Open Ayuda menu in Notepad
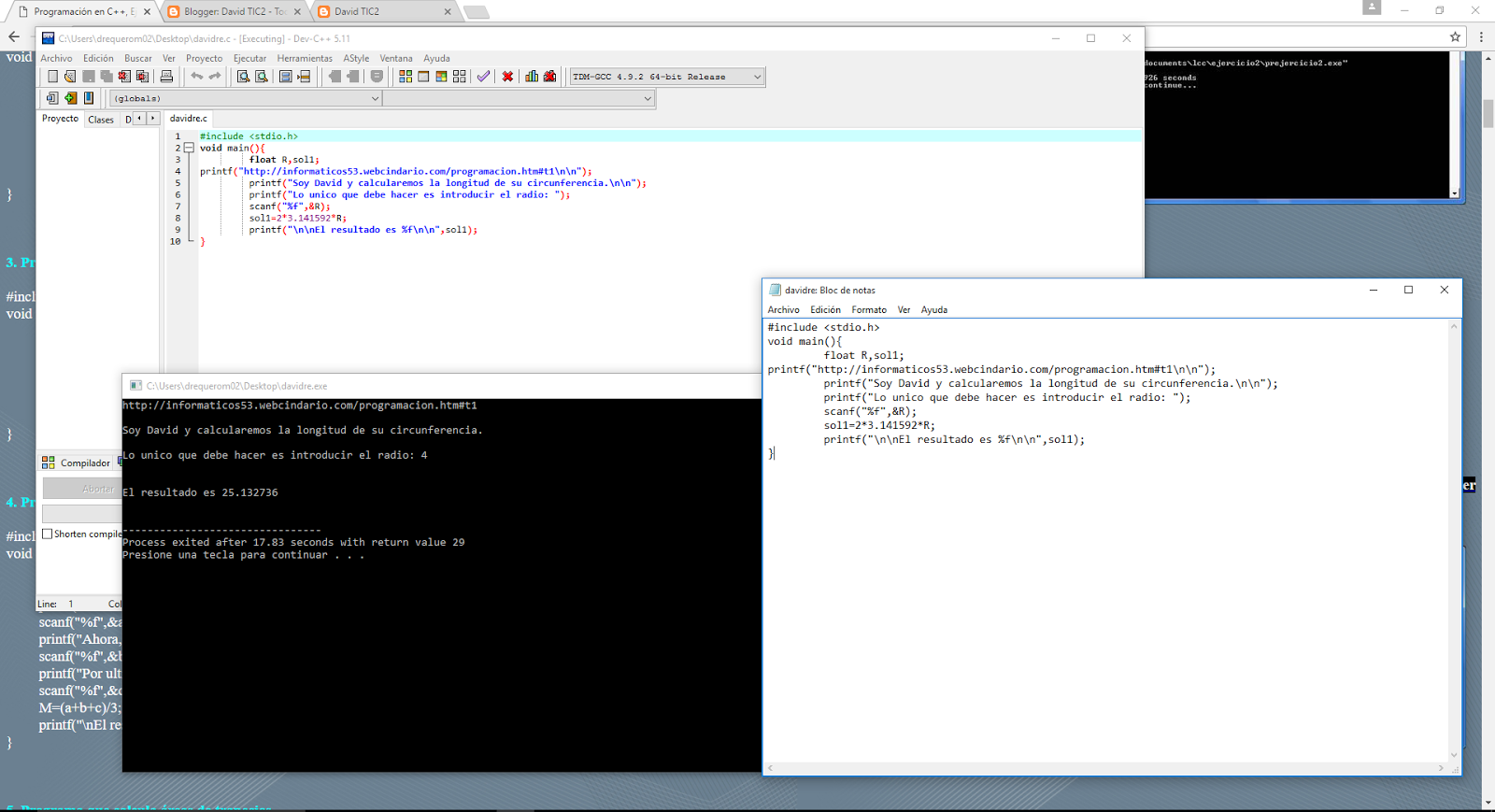 tap(934, 310)
